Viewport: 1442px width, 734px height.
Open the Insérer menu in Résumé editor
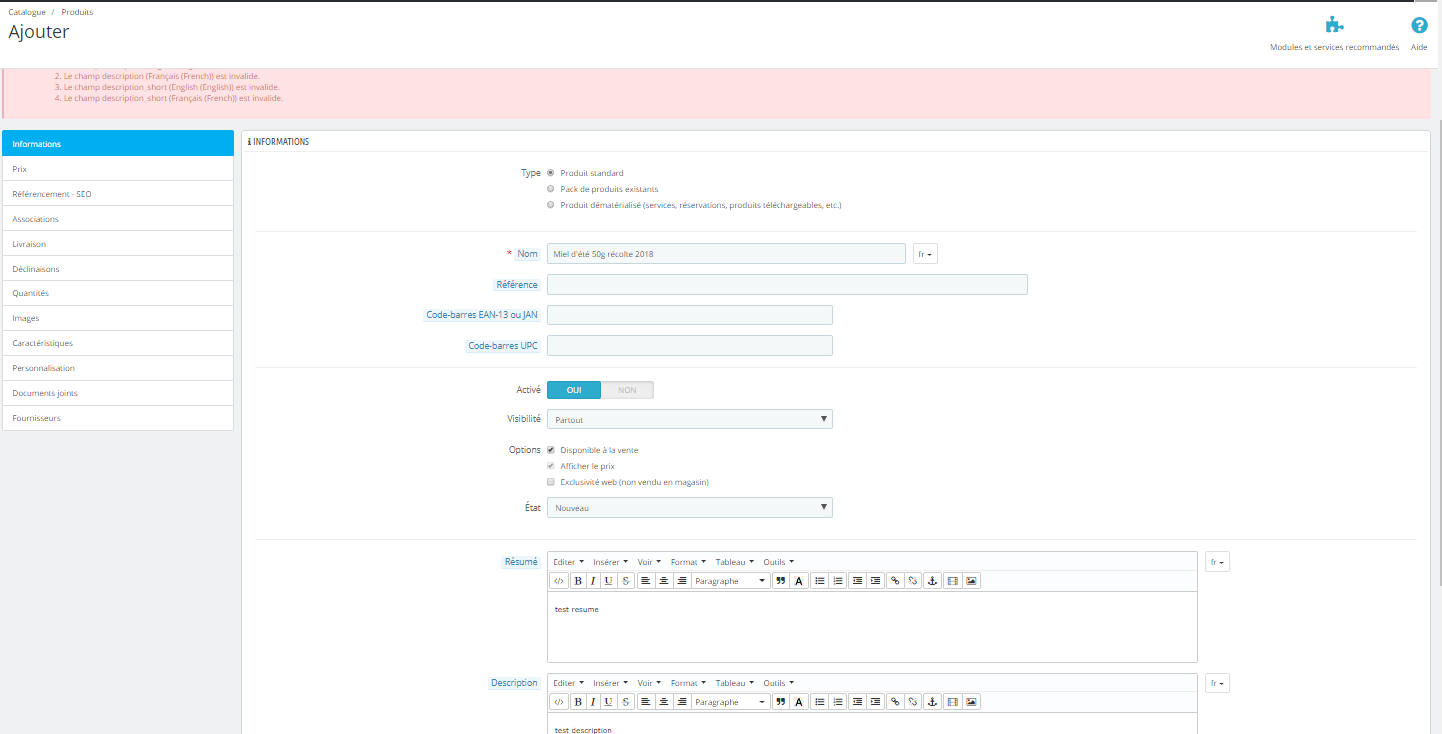[x=610, y=562]
